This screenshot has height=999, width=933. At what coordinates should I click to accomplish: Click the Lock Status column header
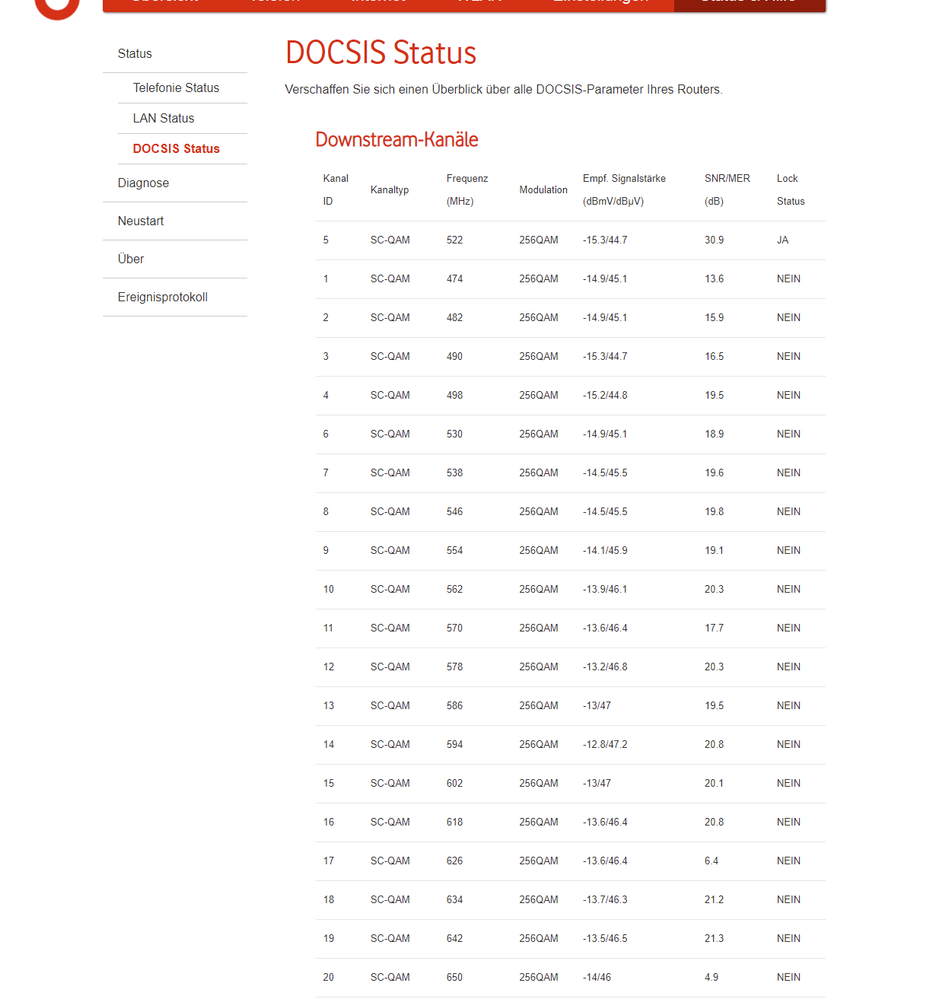(791, 189)
